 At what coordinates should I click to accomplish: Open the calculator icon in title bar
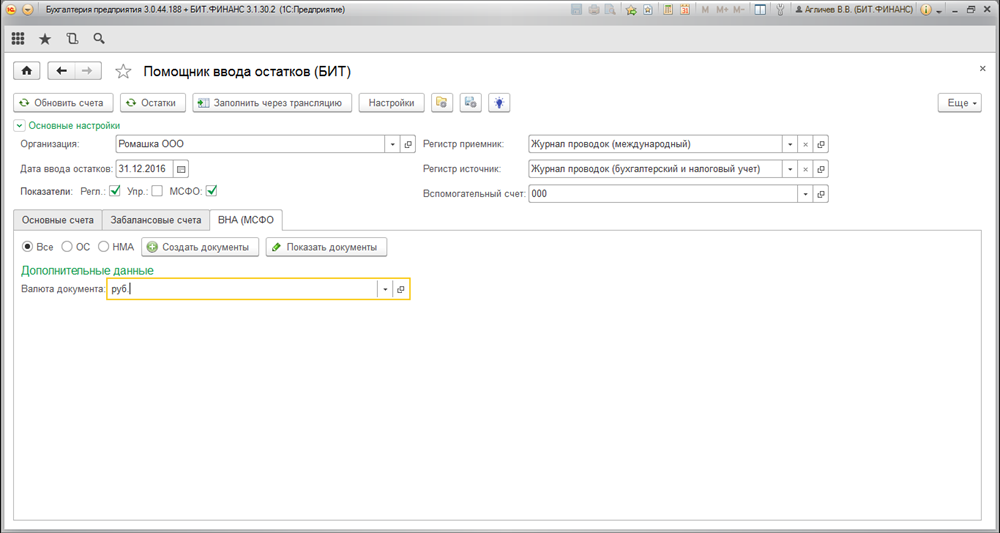pyautogui.click(x=669, y=9)
